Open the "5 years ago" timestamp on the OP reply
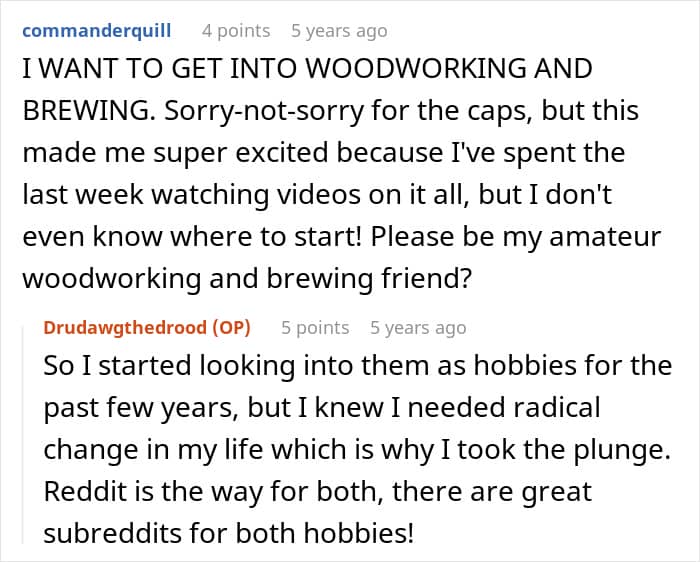This screenshot has width=700, height=562. pyautogui.click(x=418, y=328)
